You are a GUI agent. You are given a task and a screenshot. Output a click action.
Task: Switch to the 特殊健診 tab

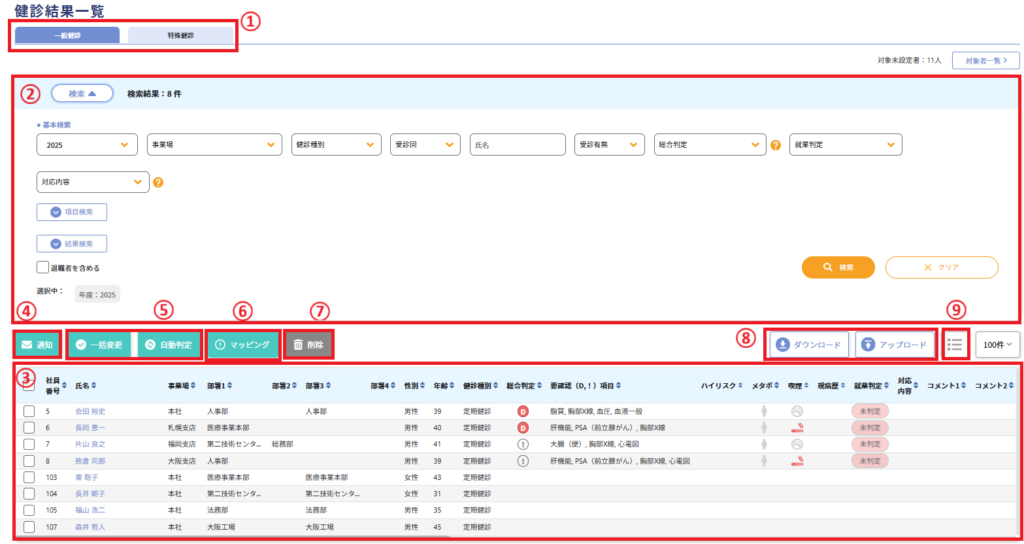(x=181, y=35)
